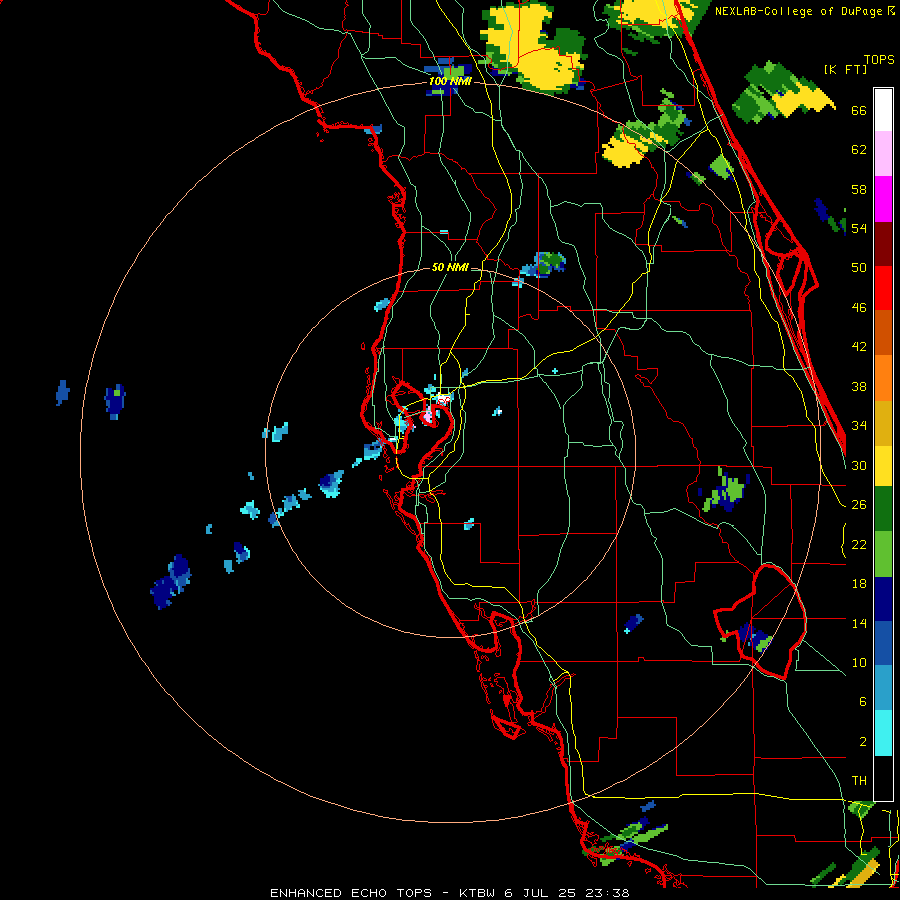Click the "46" legend value
900x900 pixels.
(x=859, y=308)
